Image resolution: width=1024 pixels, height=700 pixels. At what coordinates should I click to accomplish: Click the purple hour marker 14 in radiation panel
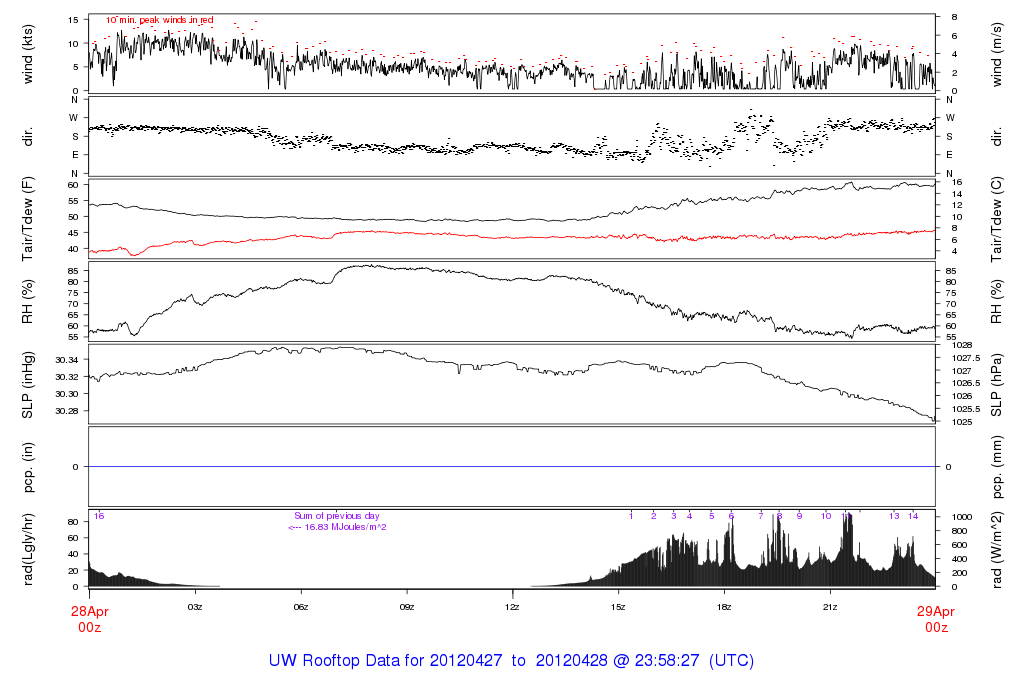click(913, 516)
